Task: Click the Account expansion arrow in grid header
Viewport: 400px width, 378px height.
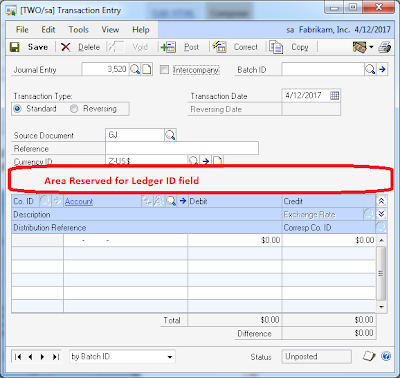Action: coord(183,201)
